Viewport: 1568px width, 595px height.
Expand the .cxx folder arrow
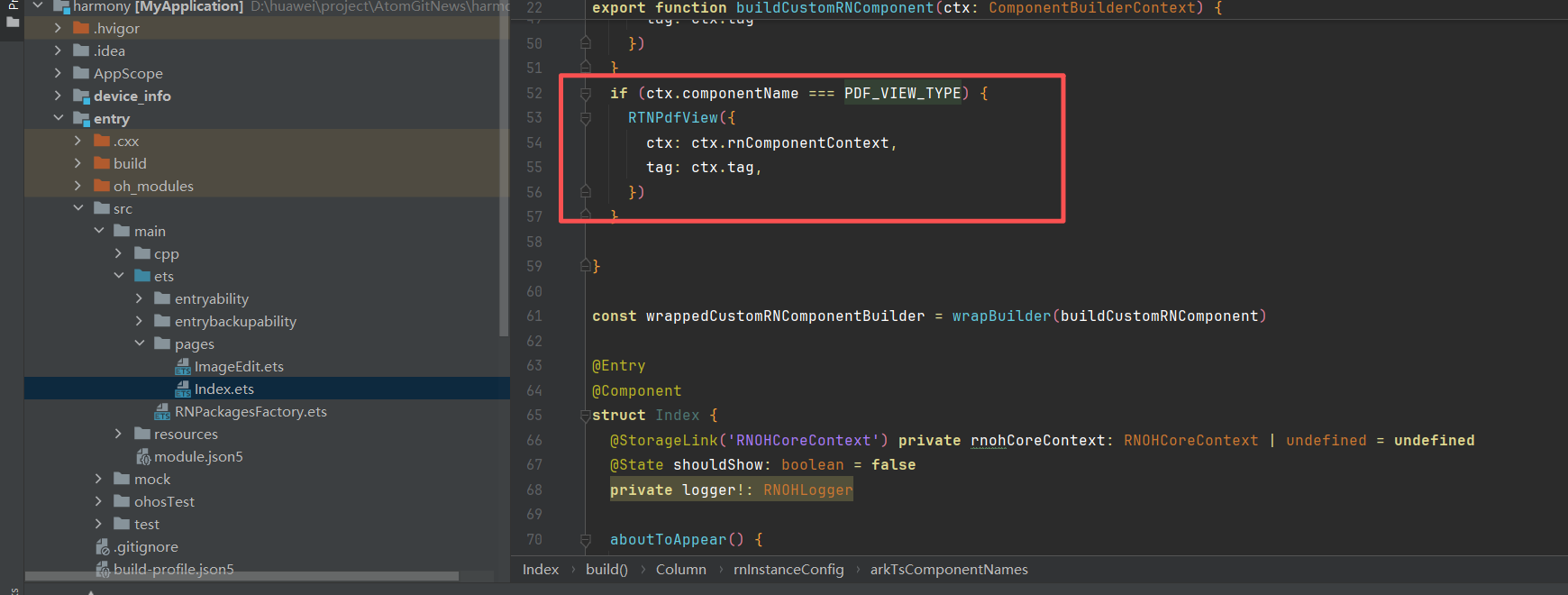click(x=78, y=141)
